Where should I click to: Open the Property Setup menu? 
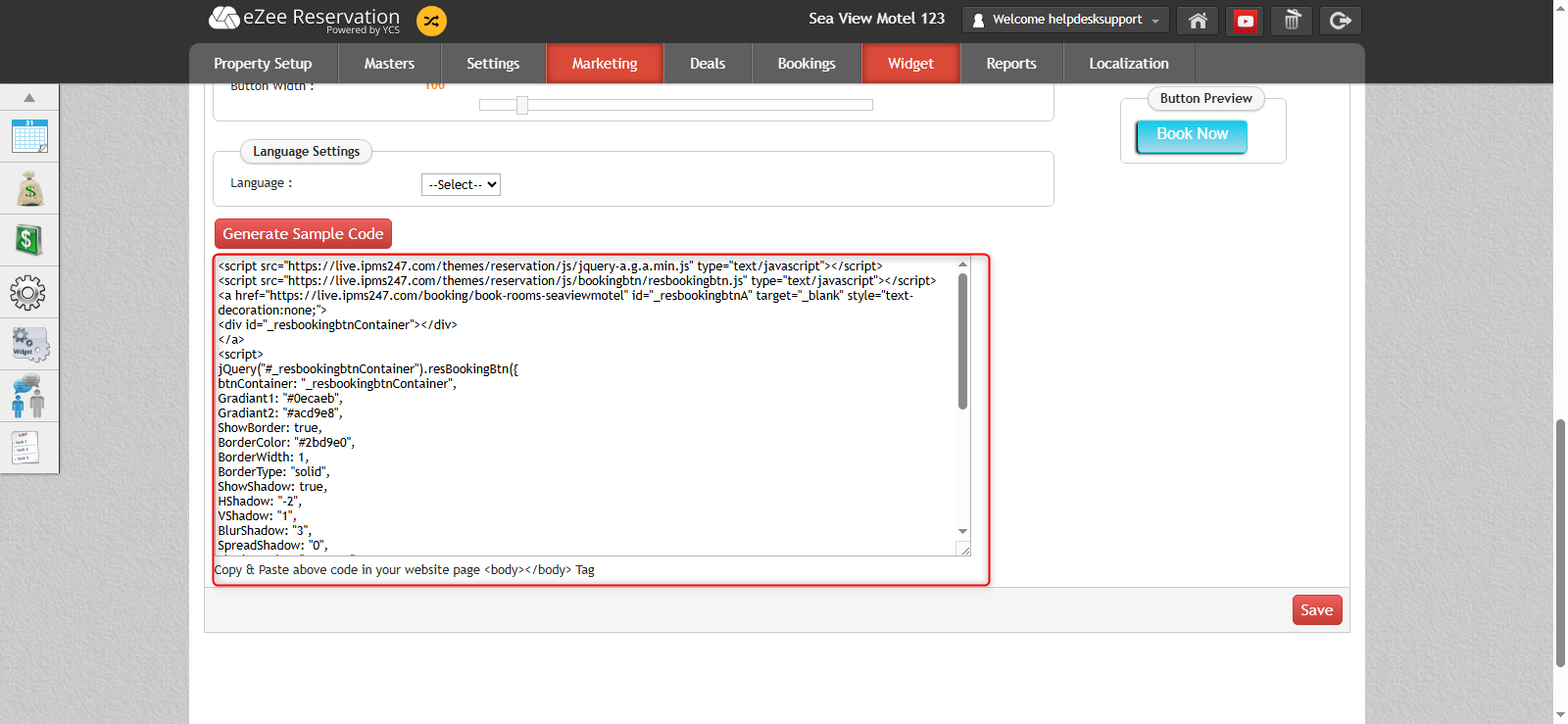pos(263,64)
